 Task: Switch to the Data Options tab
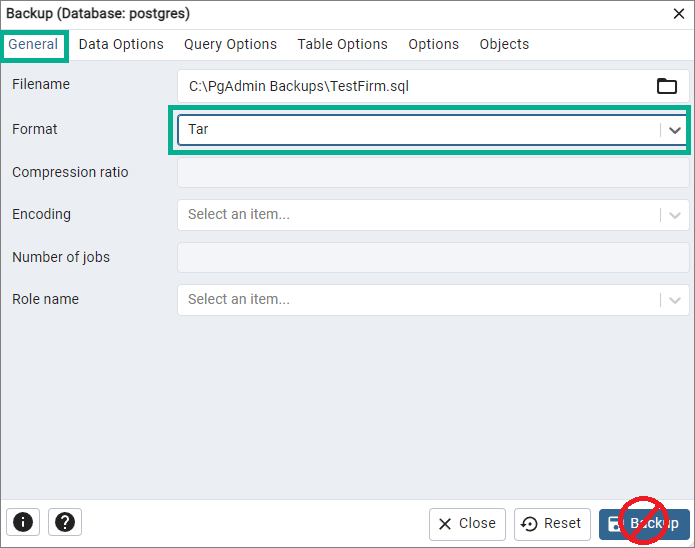(x=121, y=44)
